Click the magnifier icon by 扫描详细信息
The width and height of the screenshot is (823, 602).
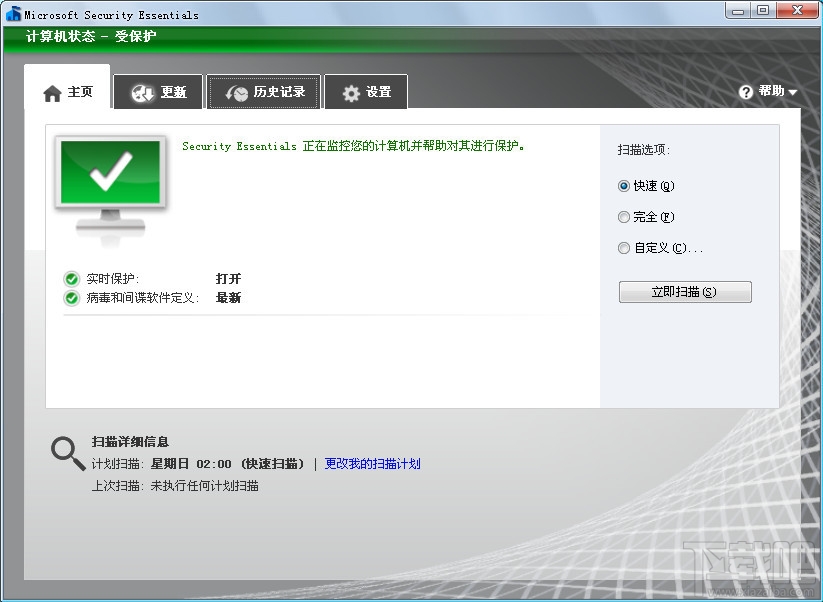(68, 453)
